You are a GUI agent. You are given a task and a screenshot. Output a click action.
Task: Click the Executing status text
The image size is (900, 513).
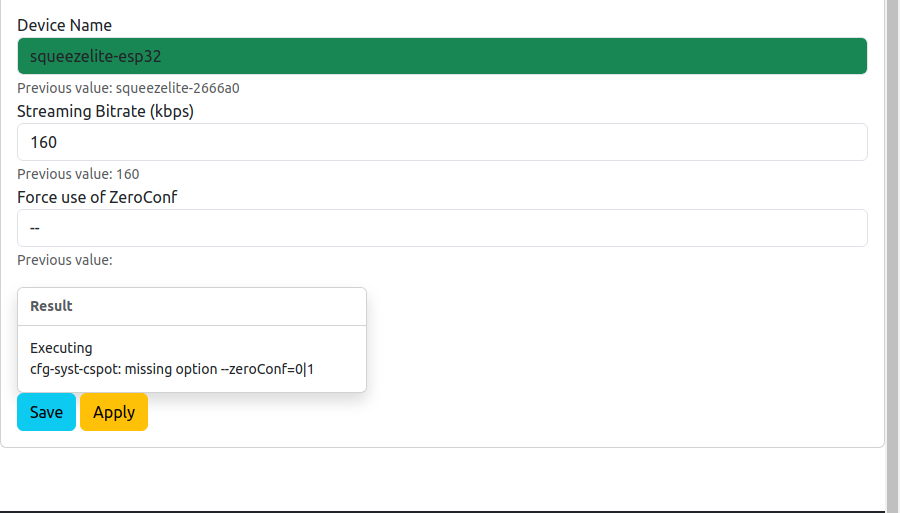point(61,348)
